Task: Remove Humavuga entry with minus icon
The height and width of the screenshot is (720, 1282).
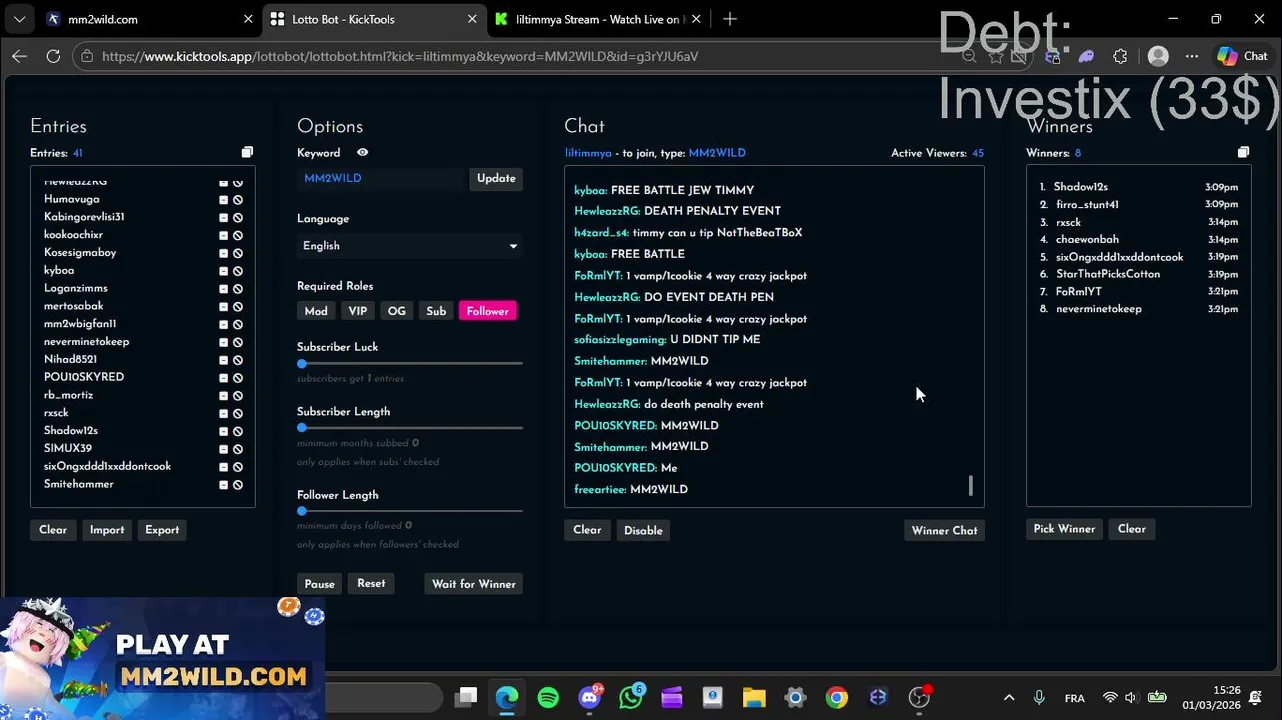Action: point(223,200)
